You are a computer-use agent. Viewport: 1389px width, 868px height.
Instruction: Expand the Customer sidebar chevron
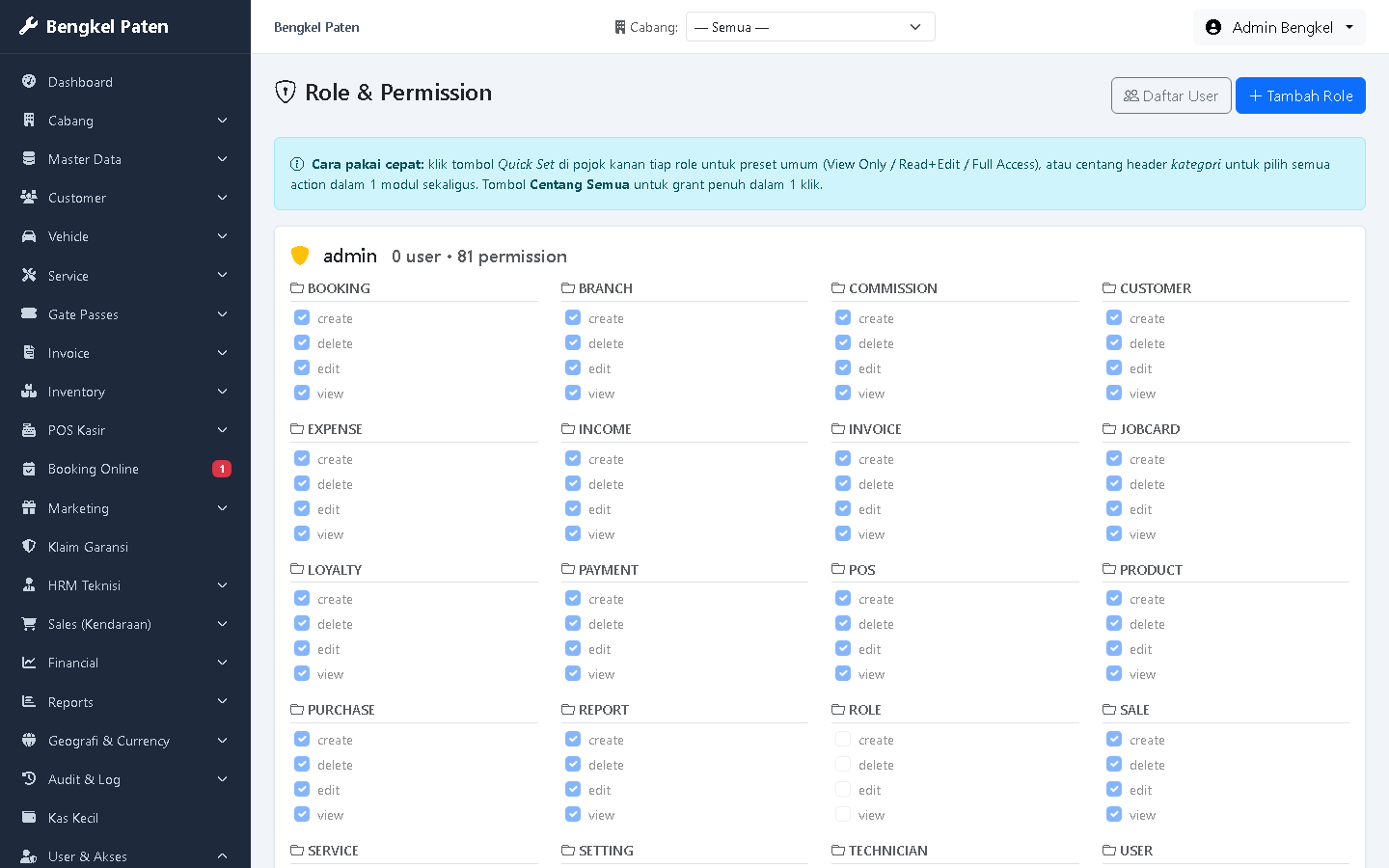(x=223, y=198)
